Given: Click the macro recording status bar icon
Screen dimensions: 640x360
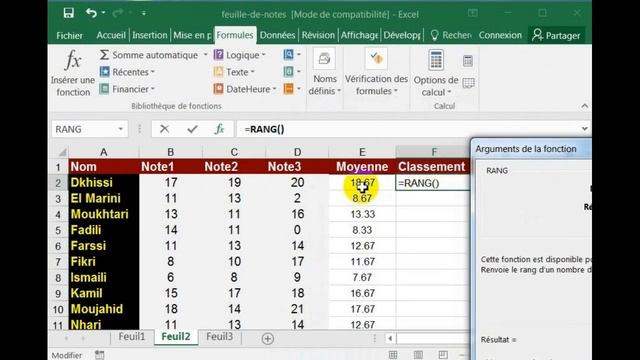Looking at the screenshot, I should coord(99,355).
